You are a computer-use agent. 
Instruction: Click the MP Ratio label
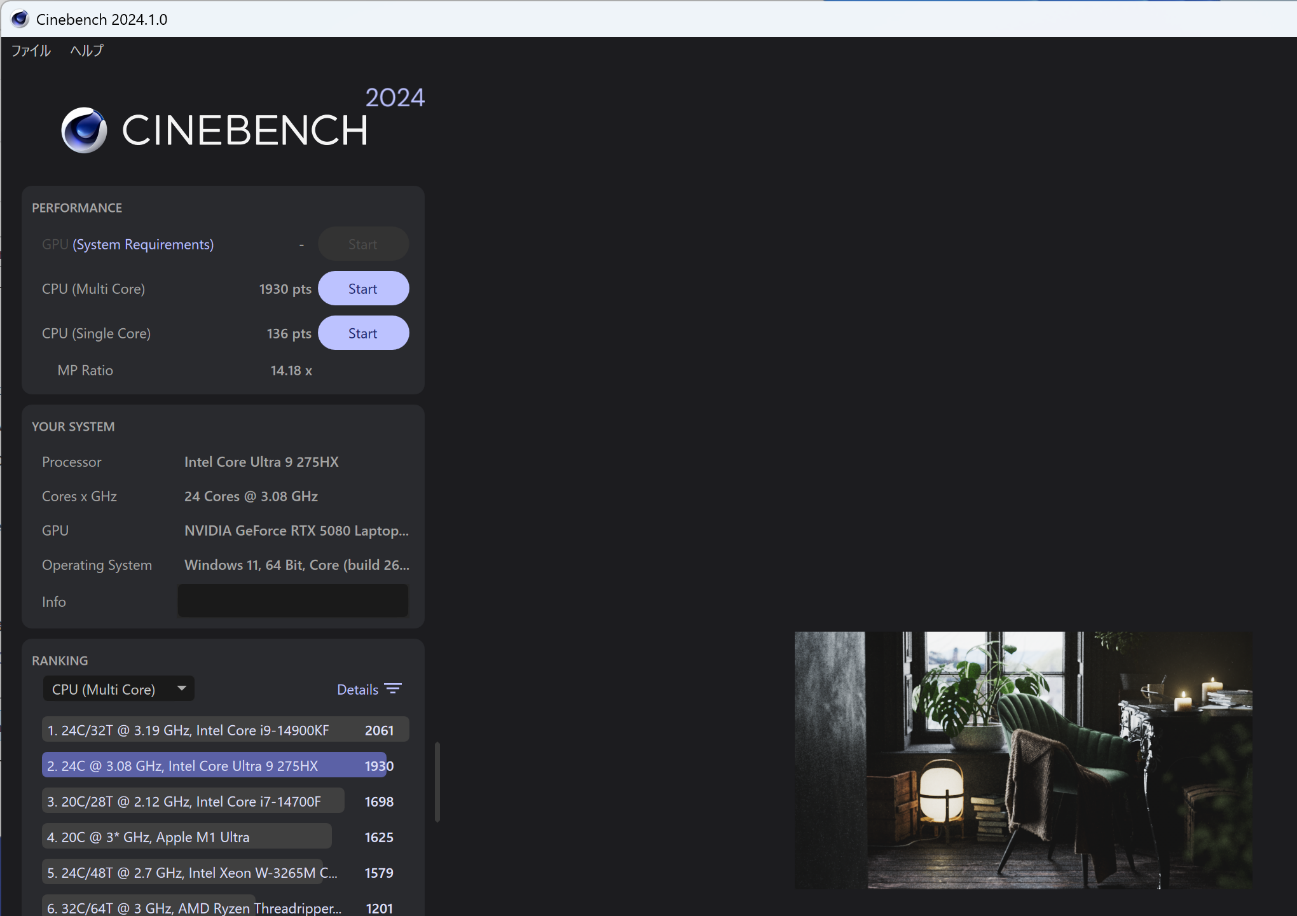pos(85,370)
